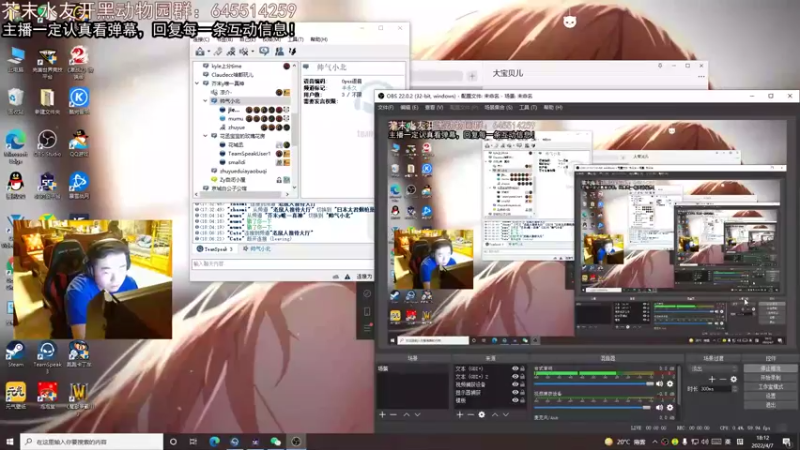Image resolution: width=800 pixels, height=450 pixels.
Task: Click WeChat icon in Windows taskbar
Action: tap(276, 441)
